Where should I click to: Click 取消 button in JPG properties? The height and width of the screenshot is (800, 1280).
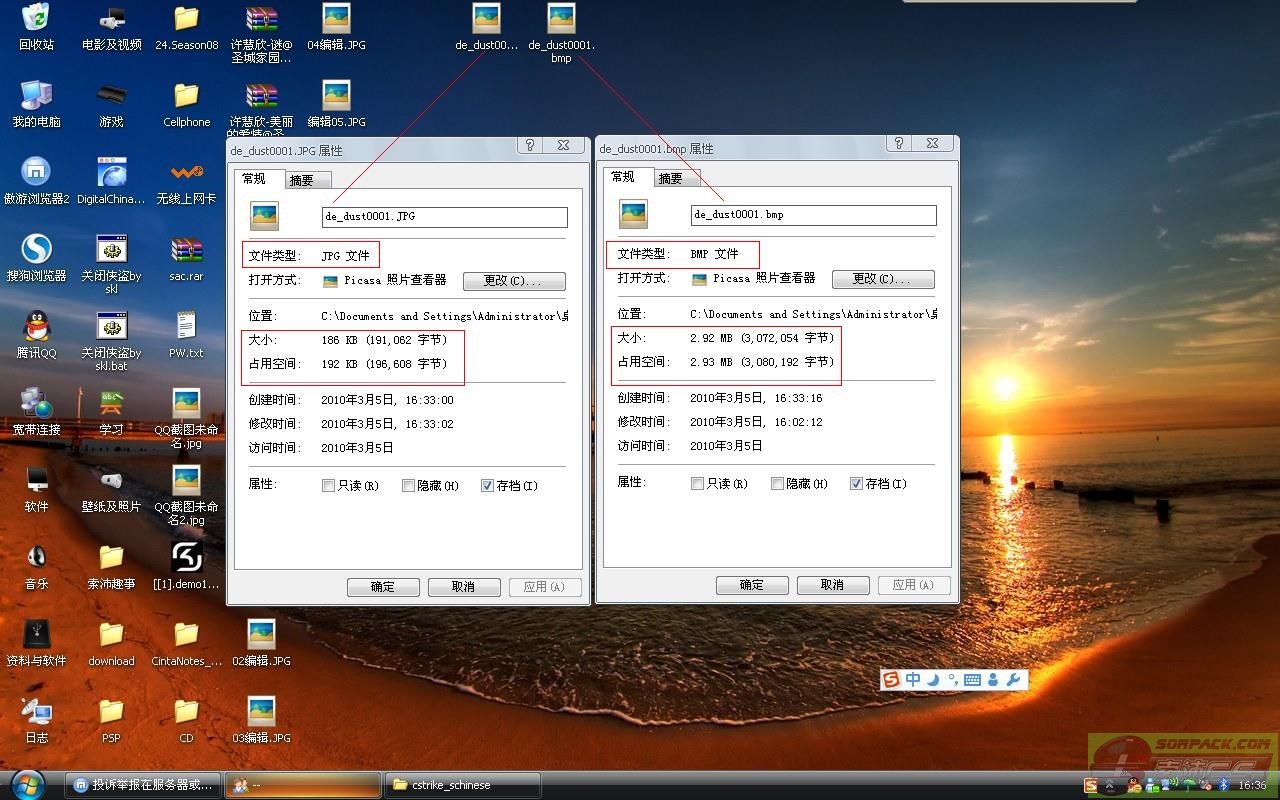[464, 587]
